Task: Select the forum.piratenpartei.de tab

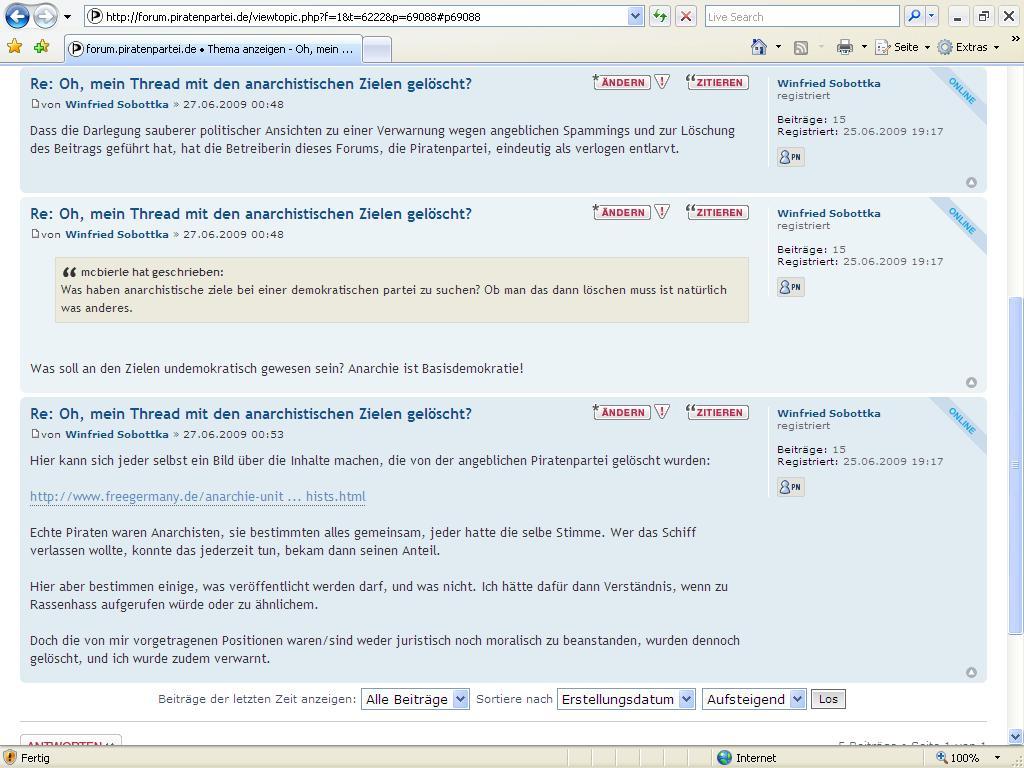Action: 213,49
